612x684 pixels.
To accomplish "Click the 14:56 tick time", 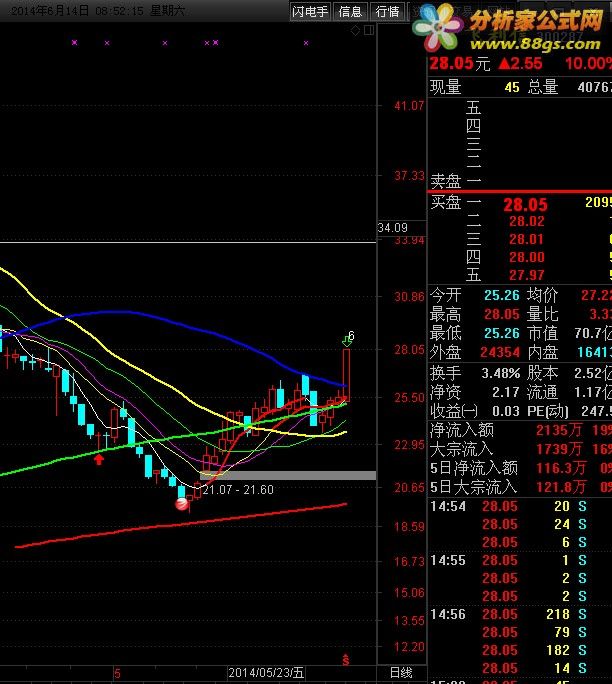I will coord(448,615).
